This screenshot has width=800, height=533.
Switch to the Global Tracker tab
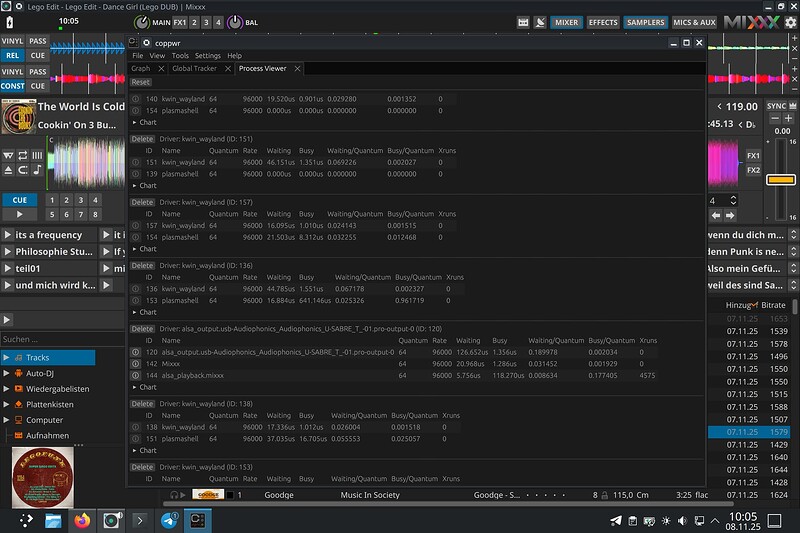tap(194, 69)
